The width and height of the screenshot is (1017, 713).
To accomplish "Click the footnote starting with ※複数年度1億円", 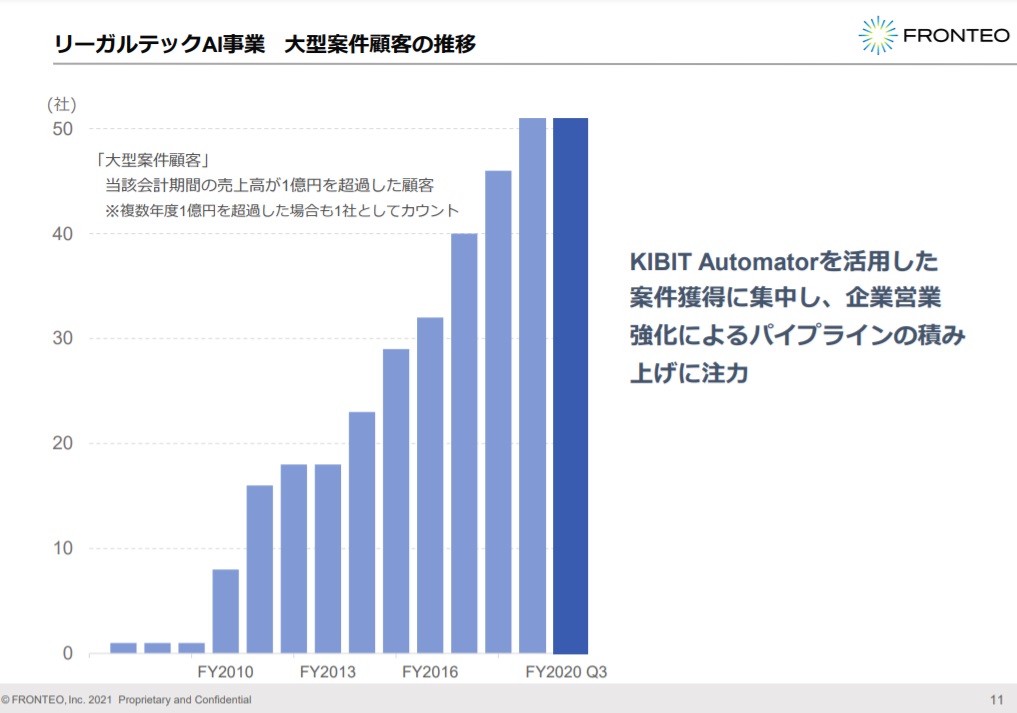I will 282,210.
